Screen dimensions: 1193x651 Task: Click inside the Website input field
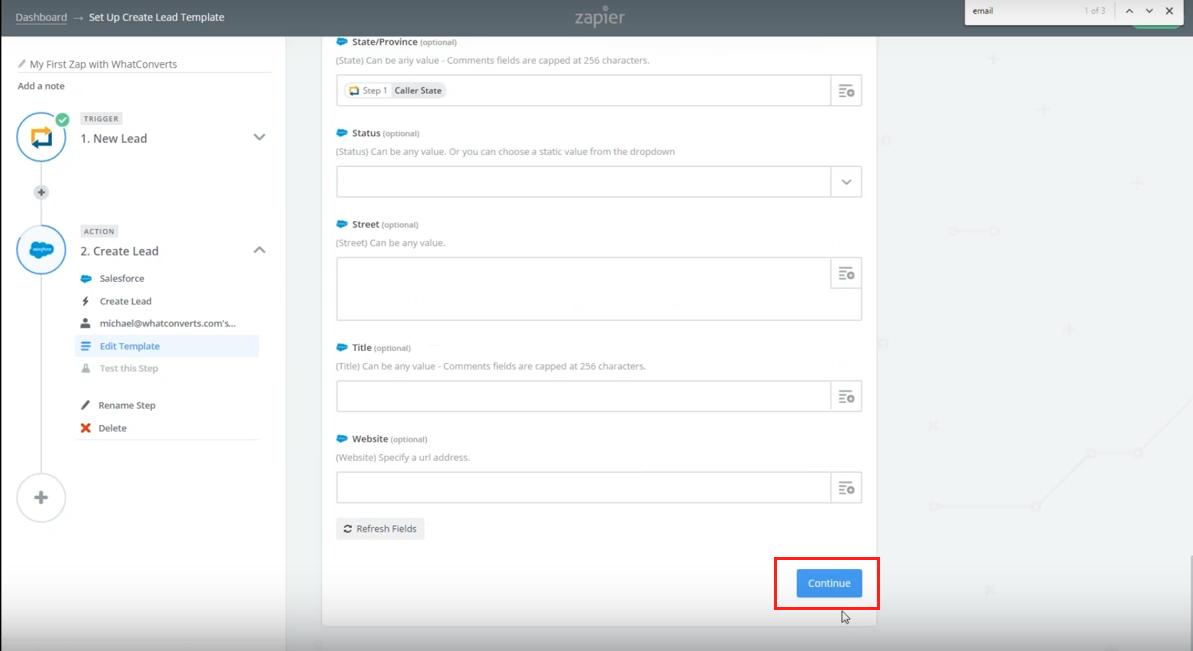click(584, 487)
